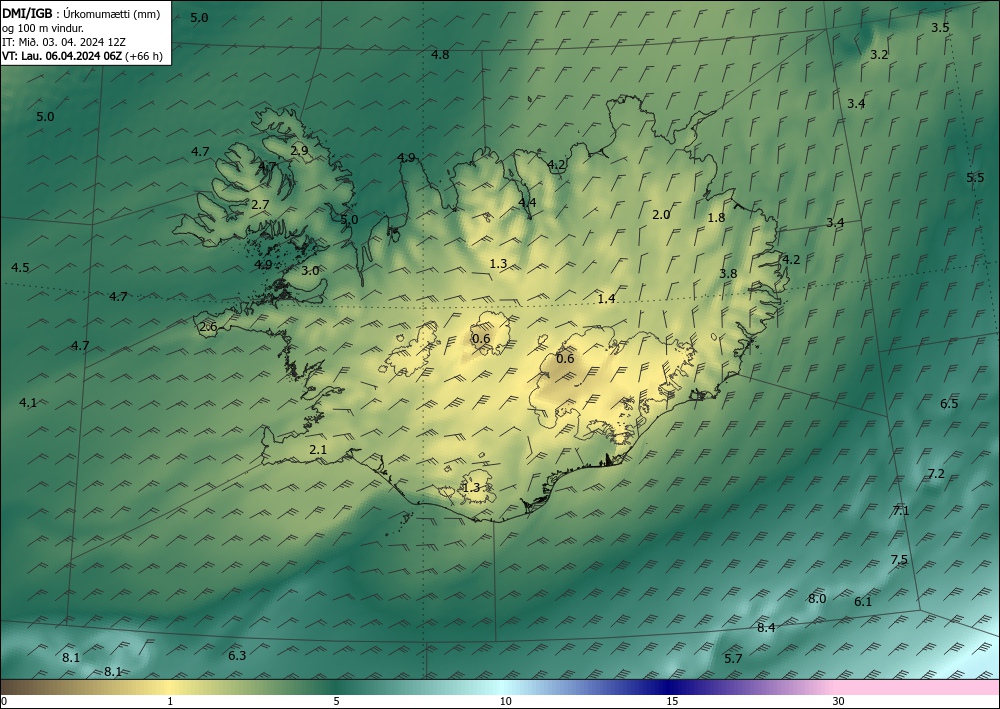Select the color scale label '15'

(672, 701)
